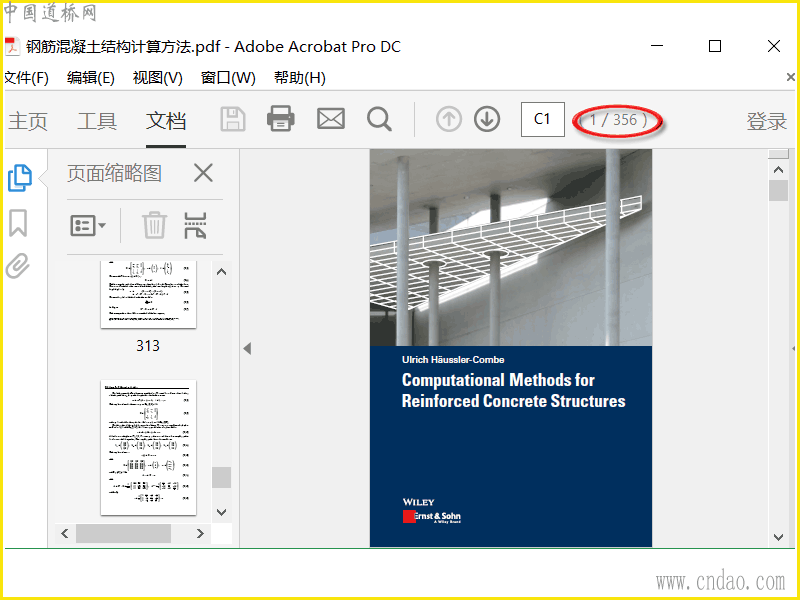The image size is (800, 600).
Task: Click the 313 page label
Action: click(148, 346)
